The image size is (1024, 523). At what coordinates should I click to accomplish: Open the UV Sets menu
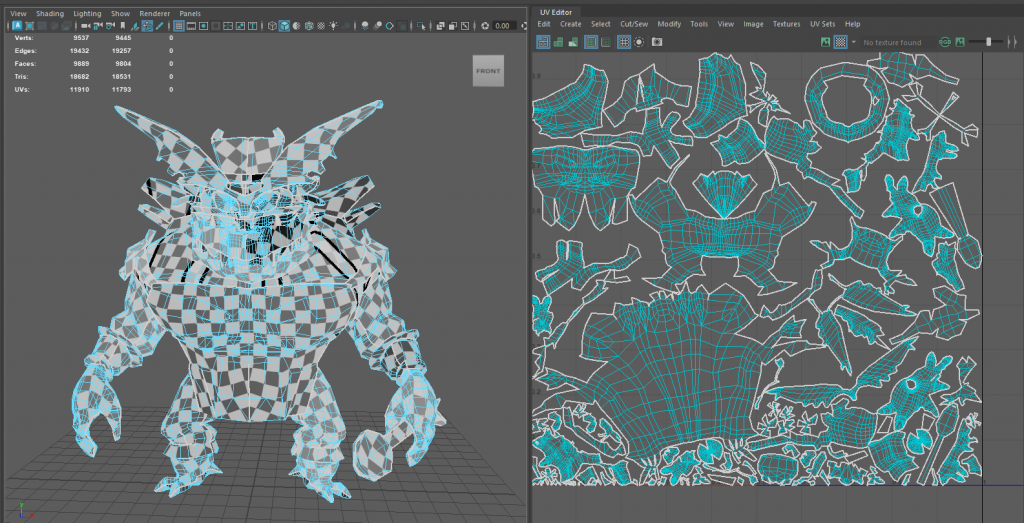(x=823, y=24)
